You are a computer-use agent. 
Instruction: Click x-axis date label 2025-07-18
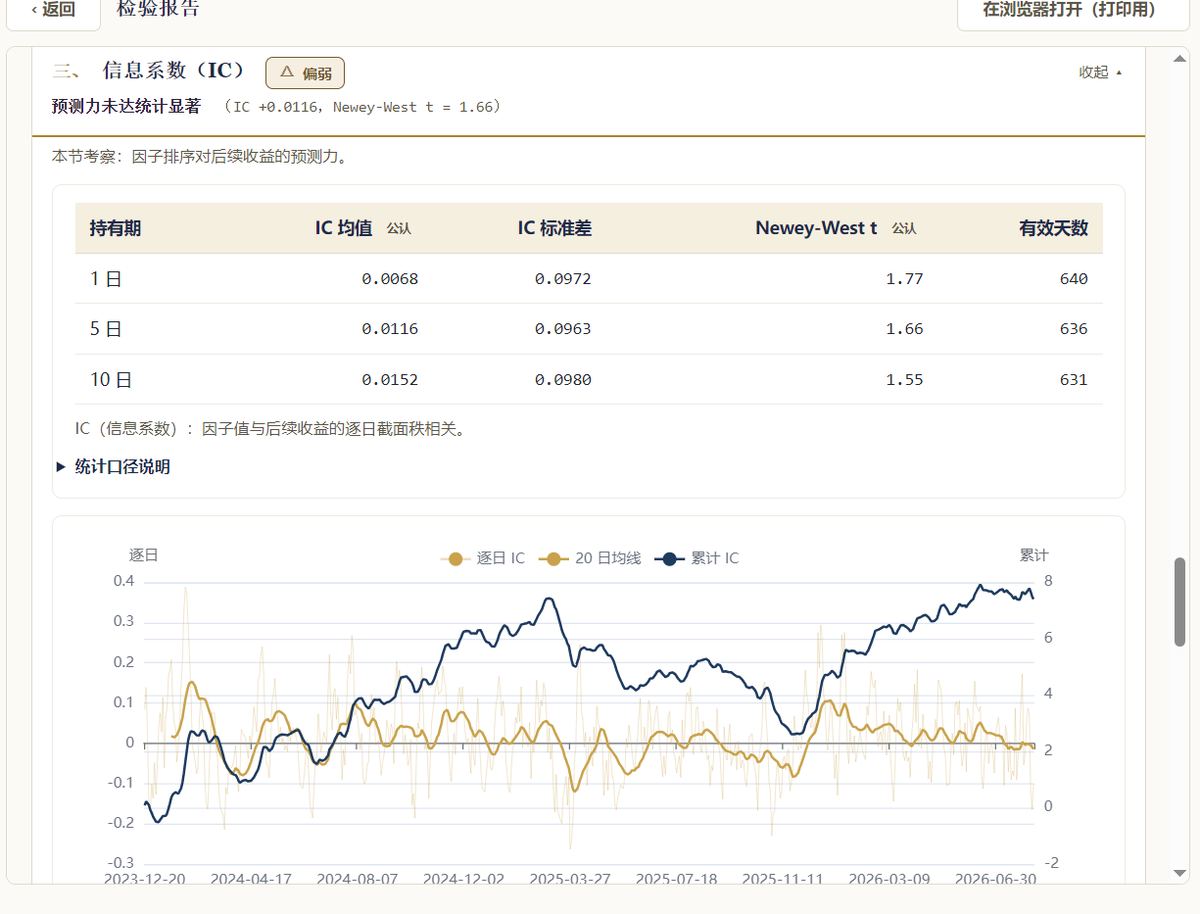pos(676,879)
